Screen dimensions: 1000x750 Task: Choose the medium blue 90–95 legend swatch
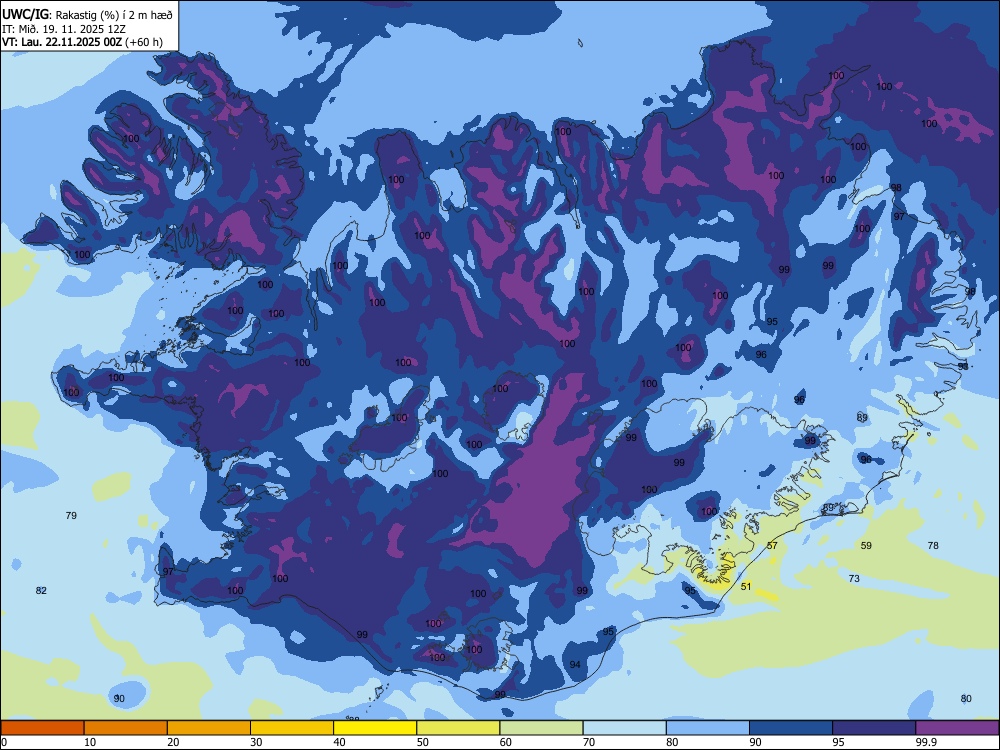(791, 728)
